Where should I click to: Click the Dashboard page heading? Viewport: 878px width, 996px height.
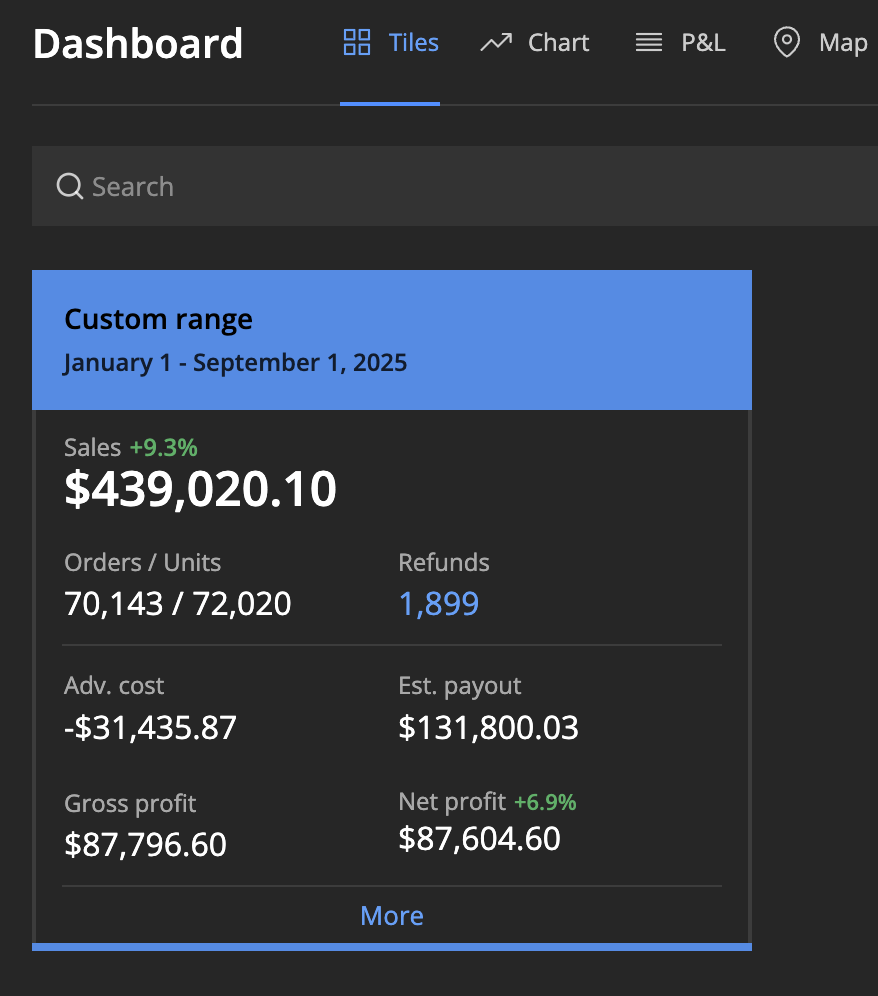tap(138, 44)
